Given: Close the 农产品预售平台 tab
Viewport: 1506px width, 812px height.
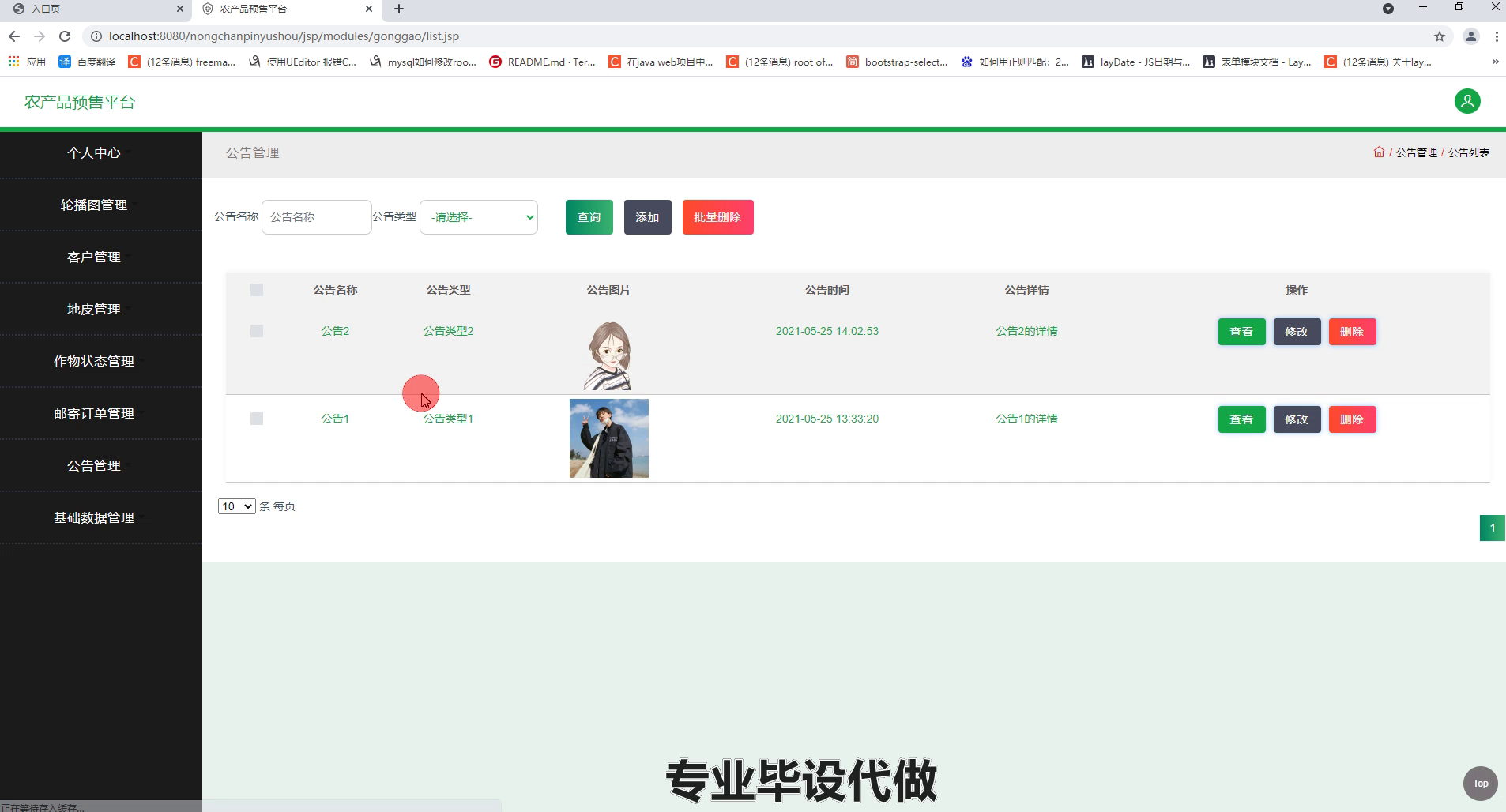Looking at the screenshot, I should tap(369, 9).
